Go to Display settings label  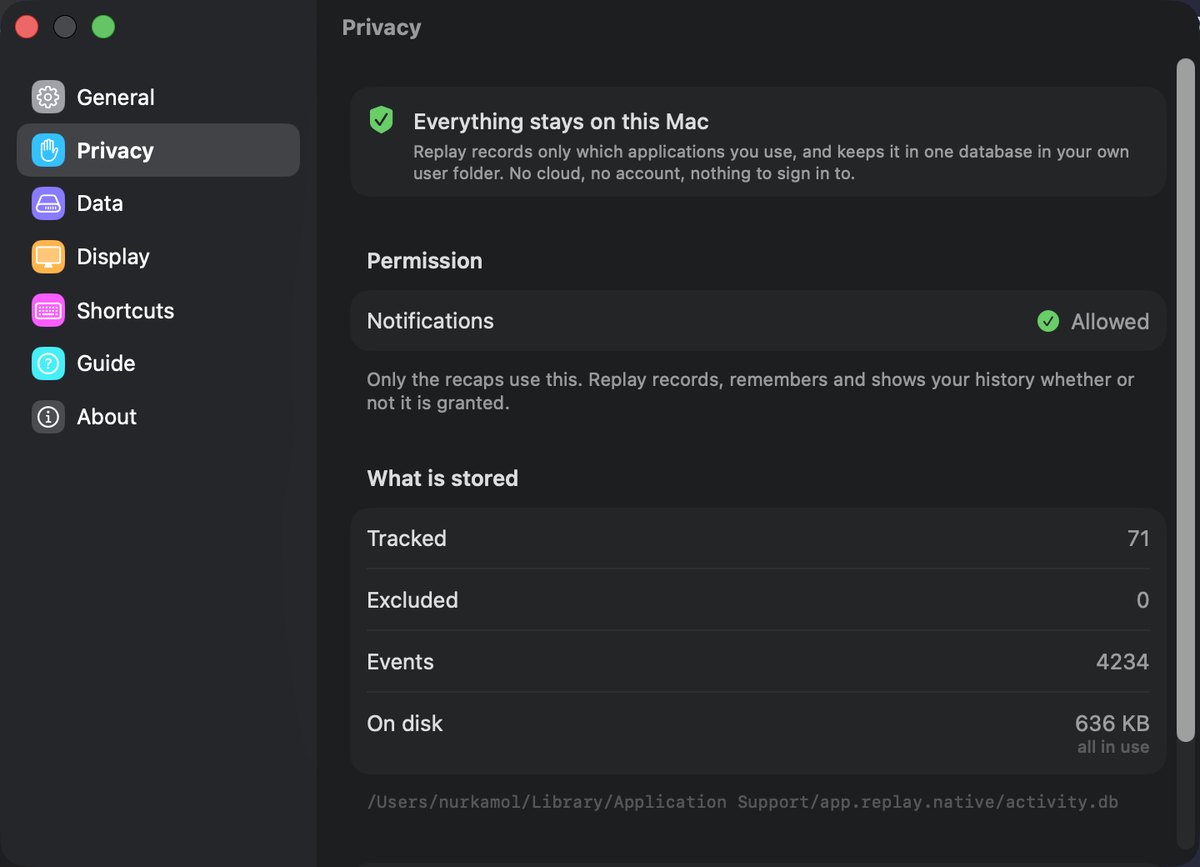(113, 257)
